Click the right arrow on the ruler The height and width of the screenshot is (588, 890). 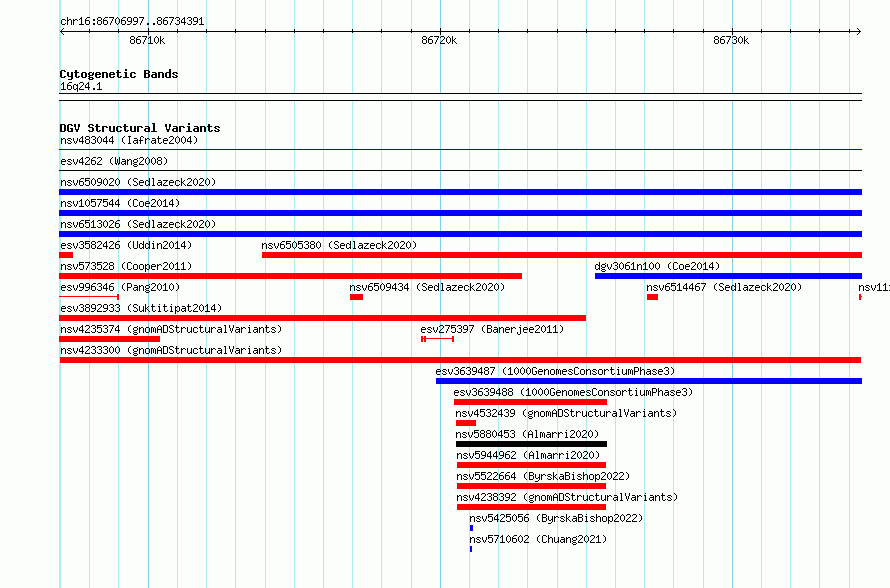[859, 32]
